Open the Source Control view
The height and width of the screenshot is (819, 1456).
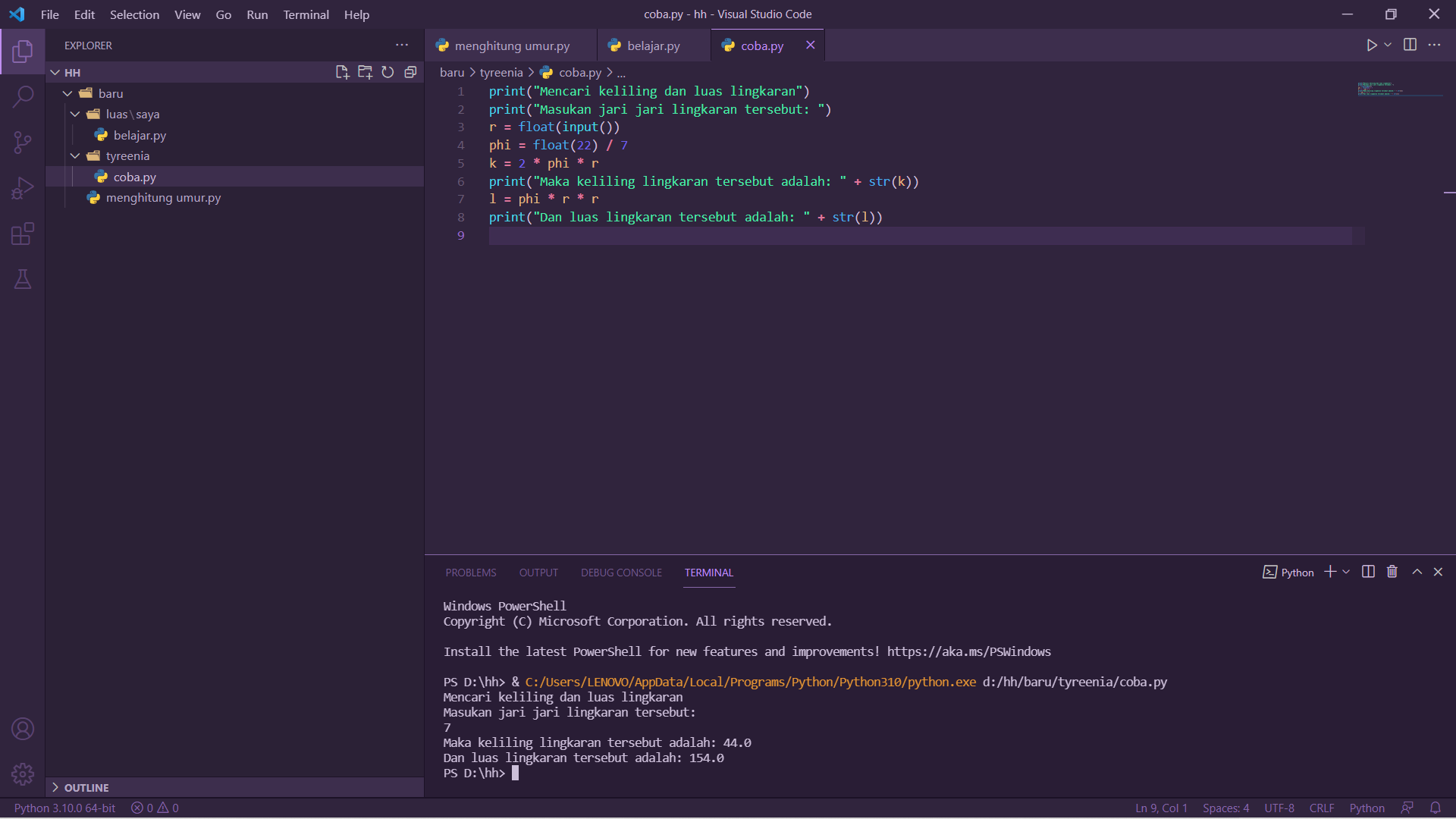point(23,142)
